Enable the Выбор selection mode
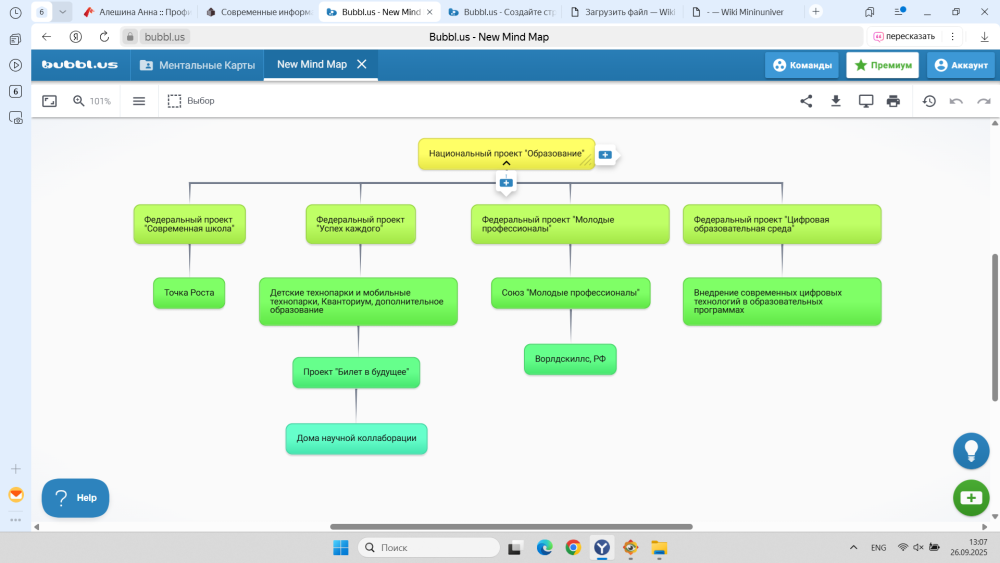Viewport: 1000px width, 563px height. point(190,101)
